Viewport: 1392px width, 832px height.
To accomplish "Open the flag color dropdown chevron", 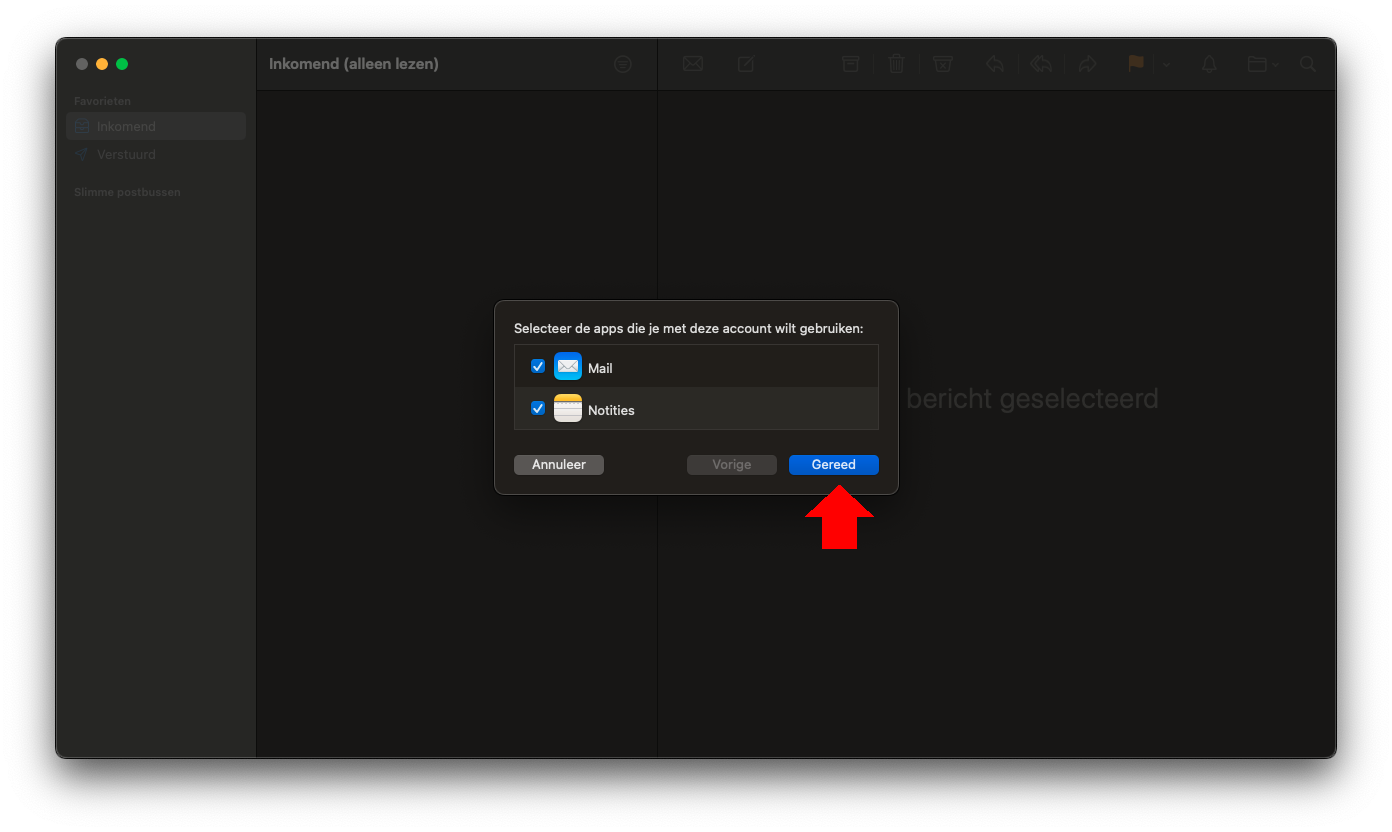I will click(1166, 63).
